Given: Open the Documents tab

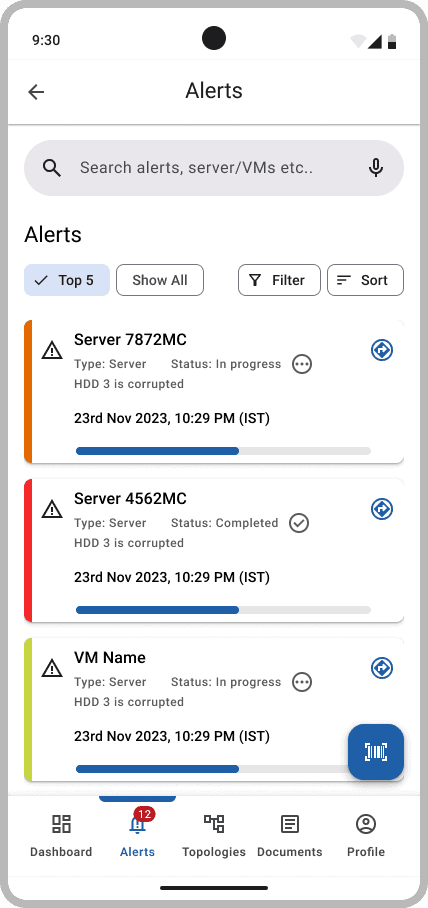Looking at the screenshot, I should pos(290,836).
